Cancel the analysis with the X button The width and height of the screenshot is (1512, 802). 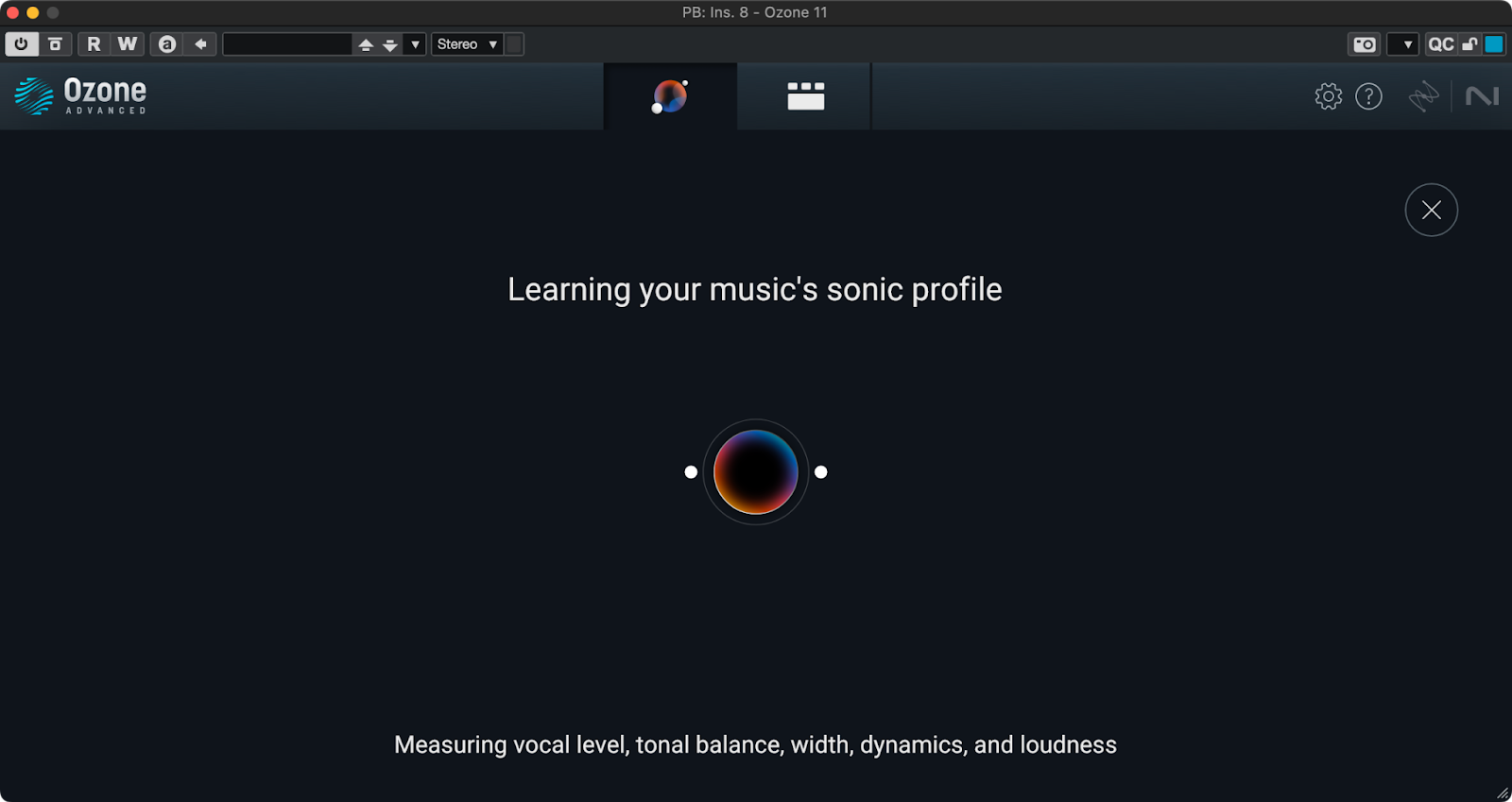tap(1431, 210)
